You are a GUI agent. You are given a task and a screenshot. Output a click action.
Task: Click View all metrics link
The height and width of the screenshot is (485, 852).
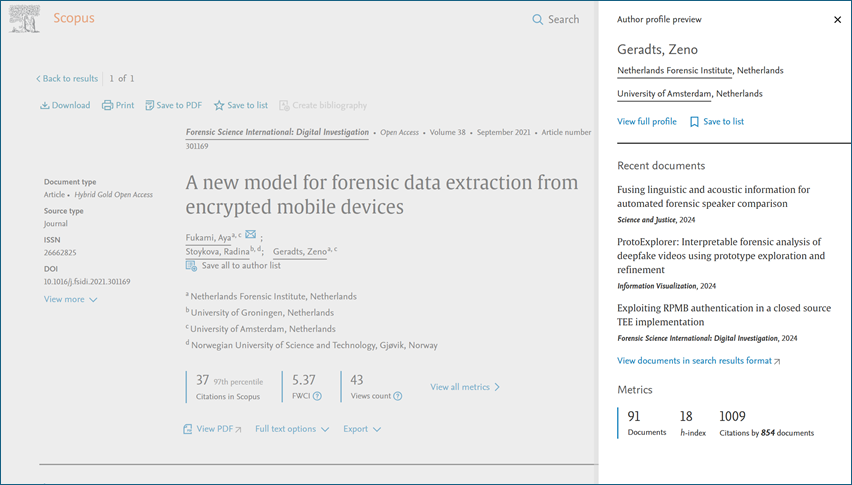click(465, 387)
